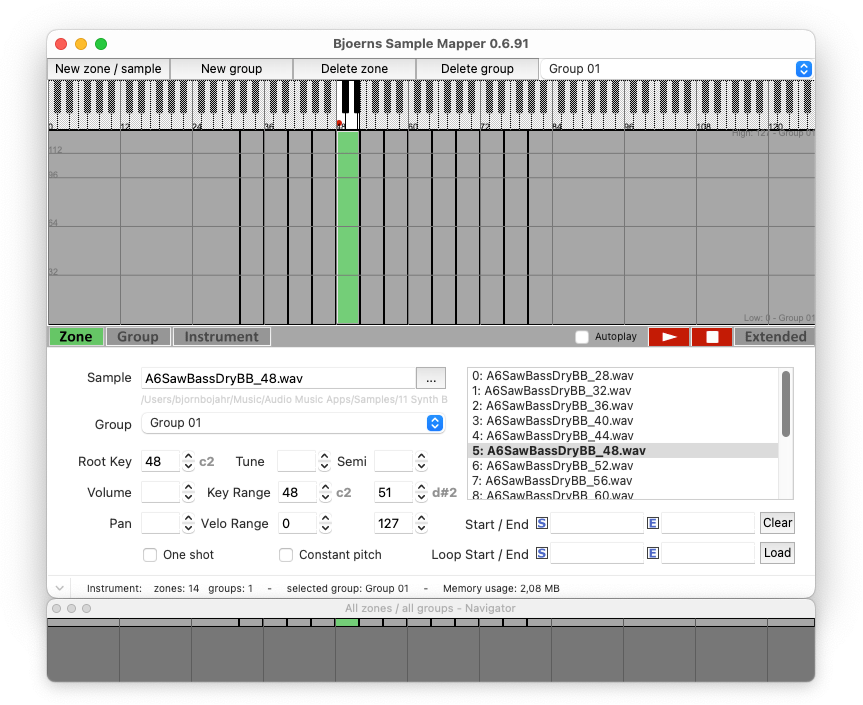The width and height of the screenshot is (863, 705).
Task: Click the Start marker S icon
Action: pos(542,523)
